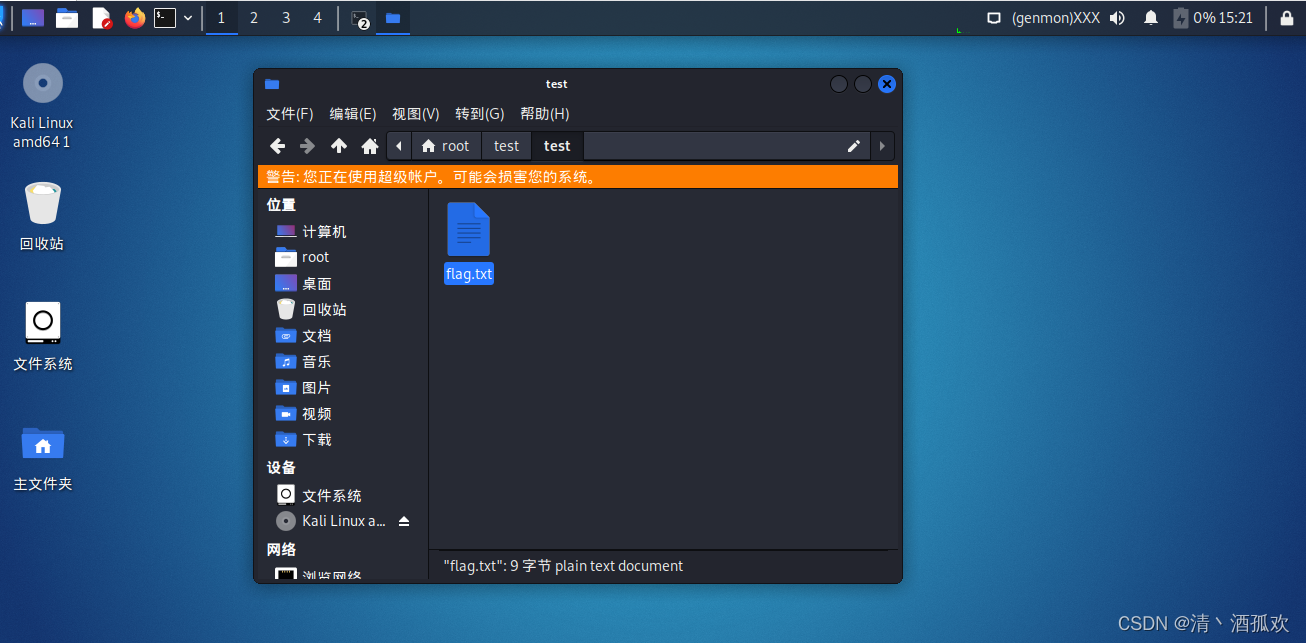
Task: Click the Home icon in file manager toolbar
Action: click(370, 146)
